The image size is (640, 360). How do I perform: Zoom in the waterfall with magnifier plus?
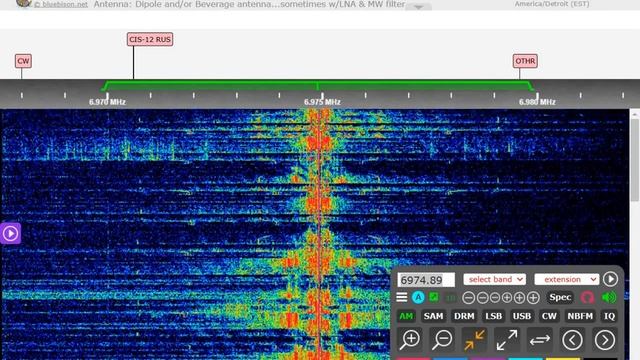410,340
